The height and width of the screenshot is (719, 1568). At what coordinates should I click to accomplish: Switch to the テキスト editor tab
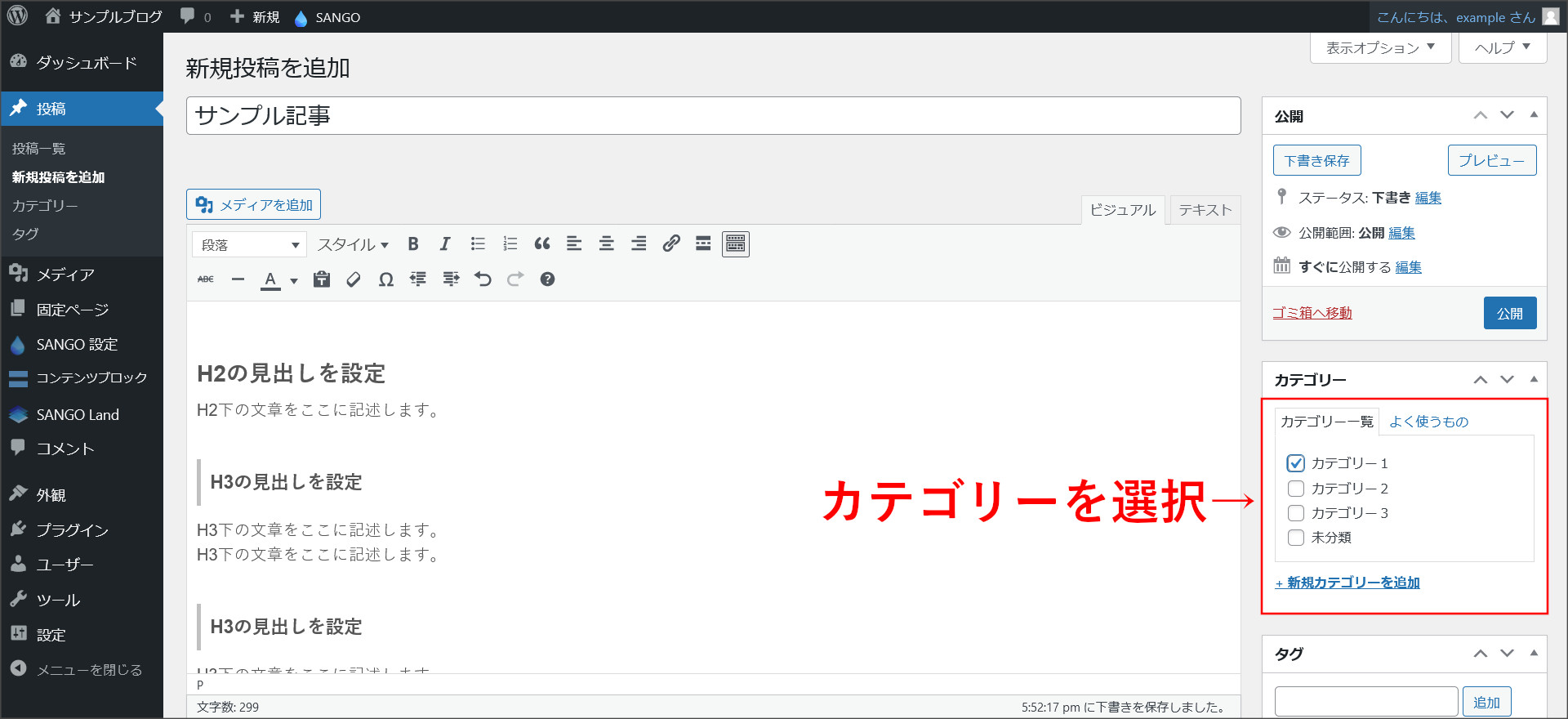coord(1205,210)
